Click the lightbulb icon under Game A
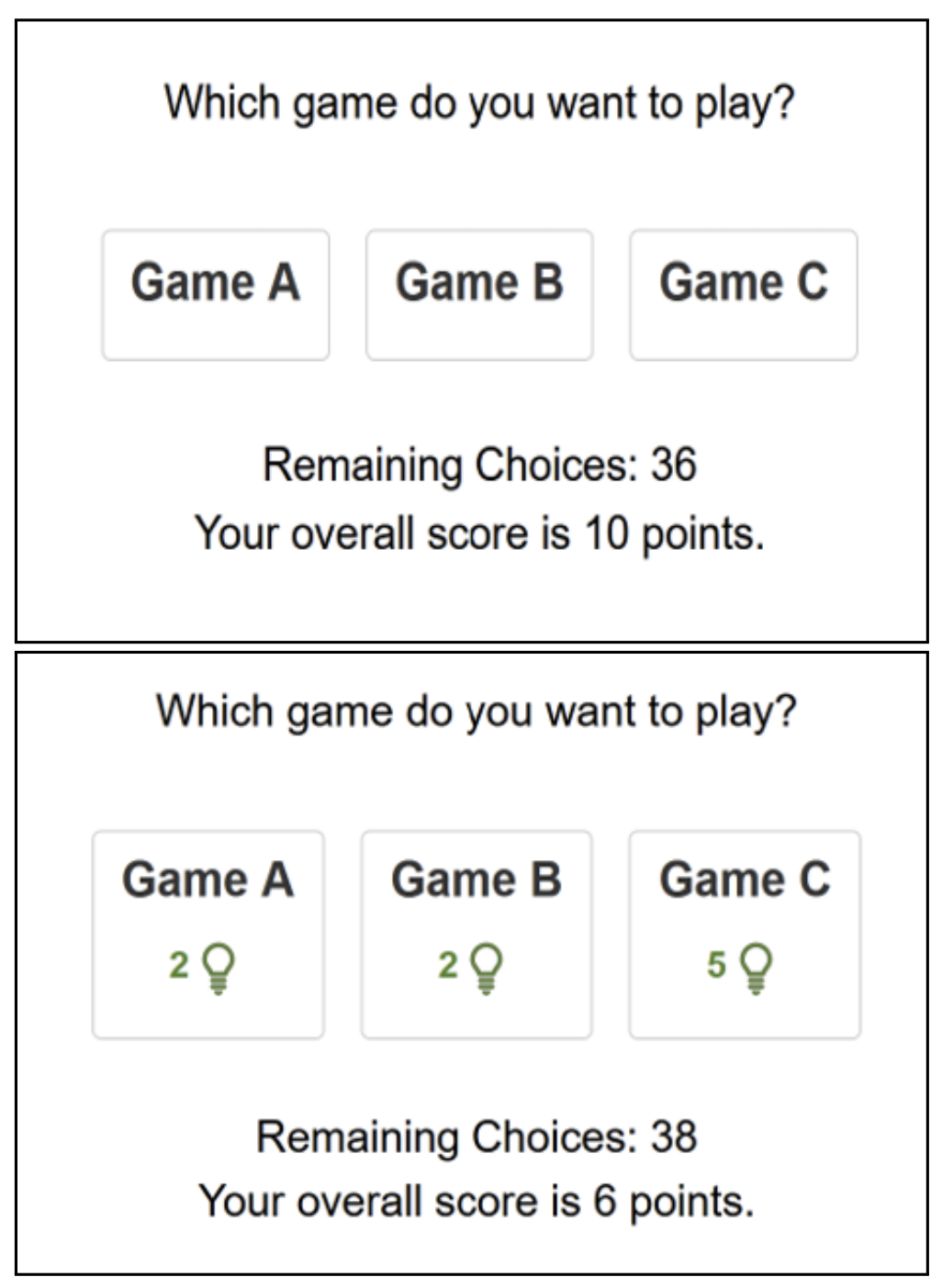 click(219, 968)
